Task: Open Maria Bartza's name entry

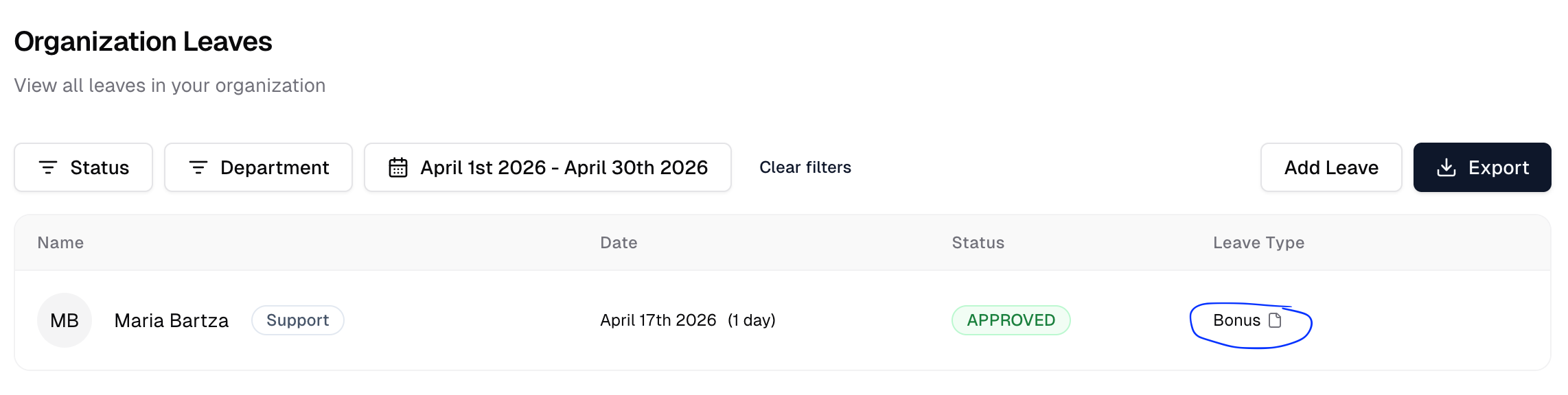Action: pos(172,320)
